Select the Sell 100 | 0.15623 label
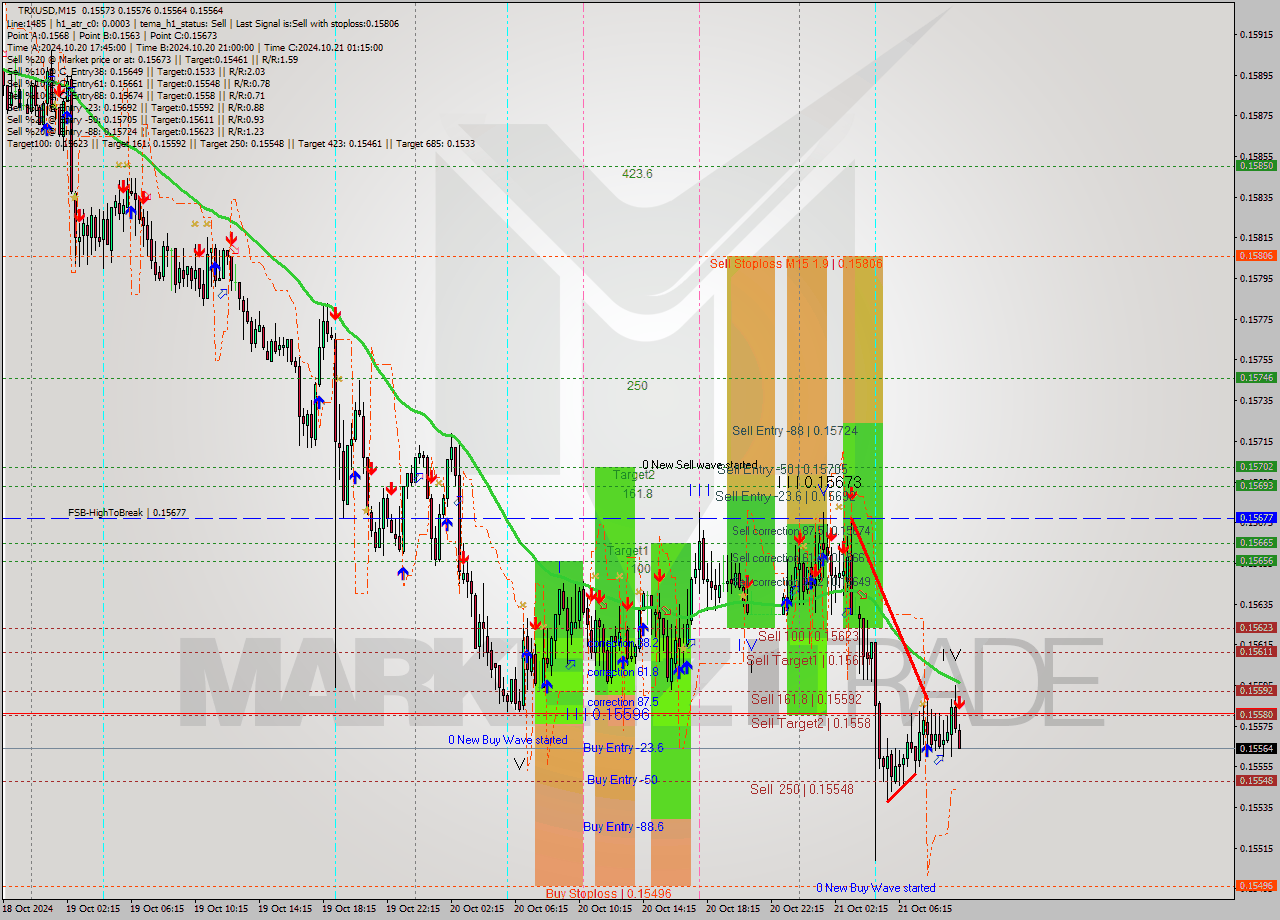The height and width of the screenshot is (920, 1280). 808,636
